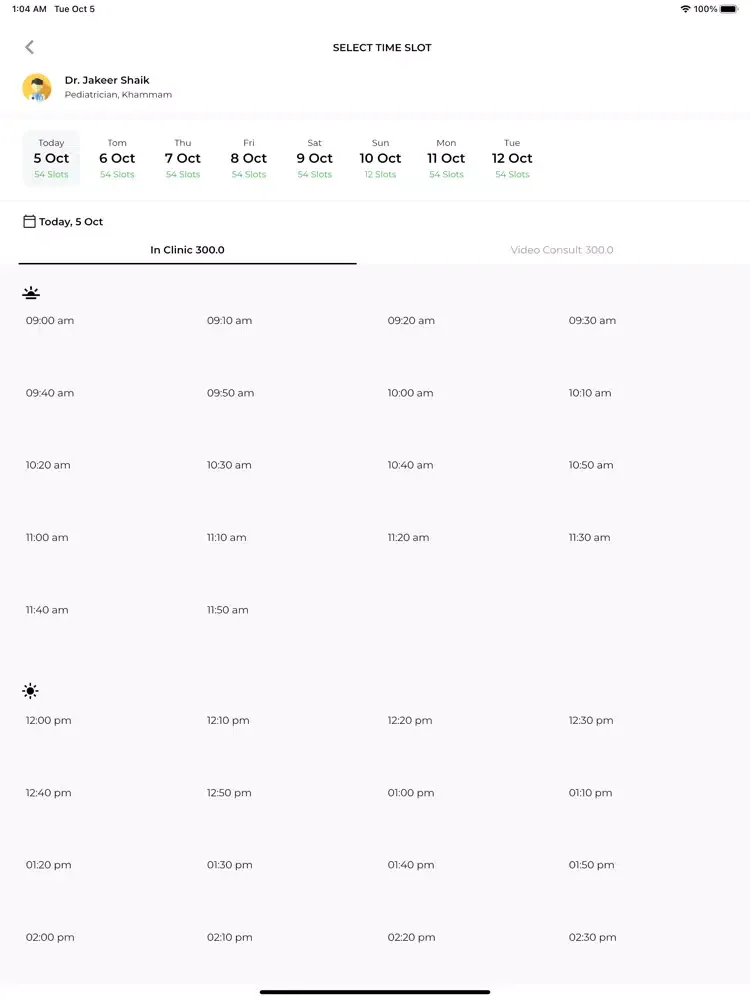Choose 11:40 am time
Viewport: 750px width, 1000px height.
click(47, 610)
